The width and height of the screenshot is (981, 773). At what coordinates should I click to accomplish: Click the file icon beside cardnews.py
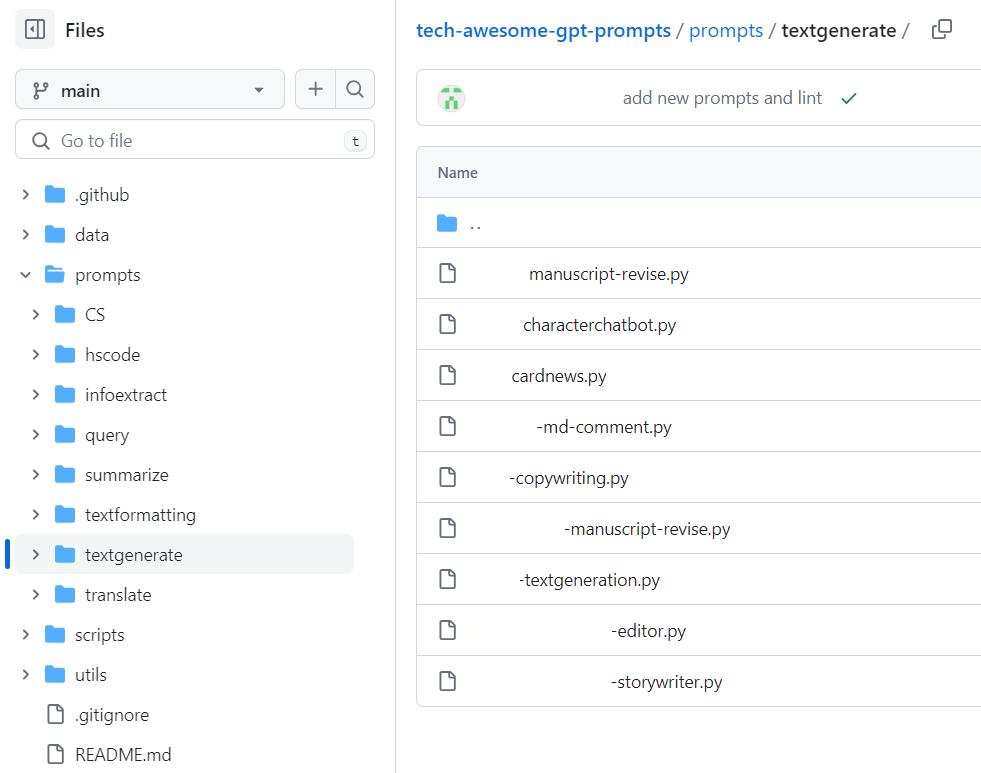[447, 376]
